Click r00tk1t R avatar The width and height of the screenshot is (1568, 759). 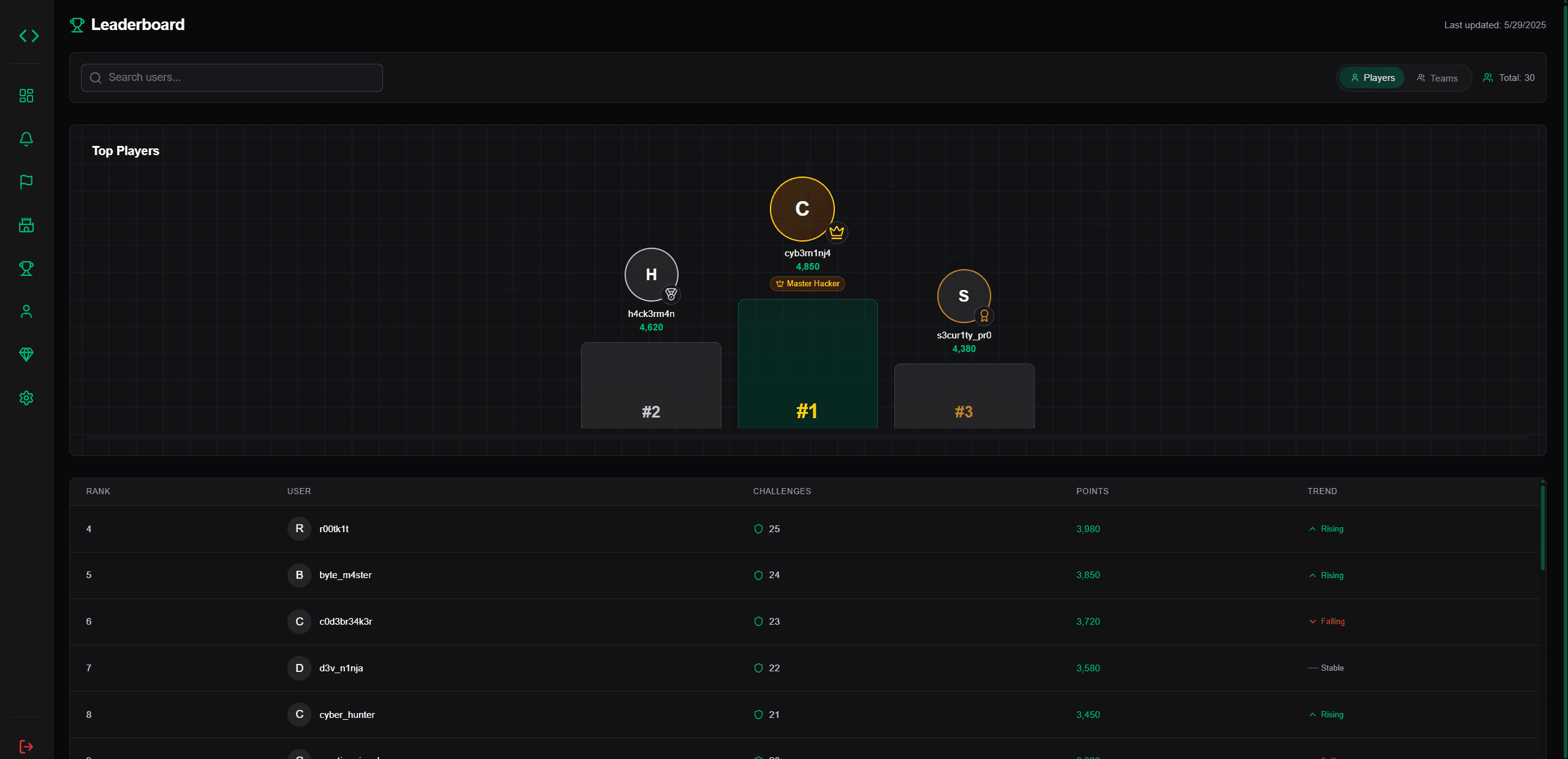(x=299, y=529)
